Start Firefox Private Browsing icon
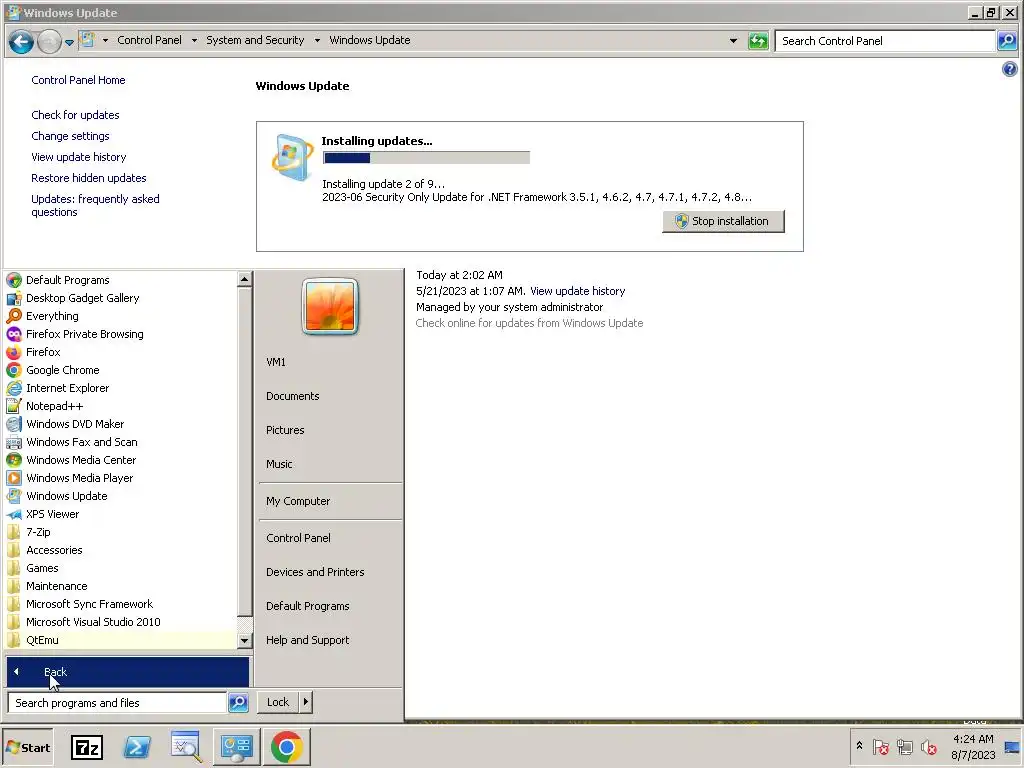 point(14,334)
